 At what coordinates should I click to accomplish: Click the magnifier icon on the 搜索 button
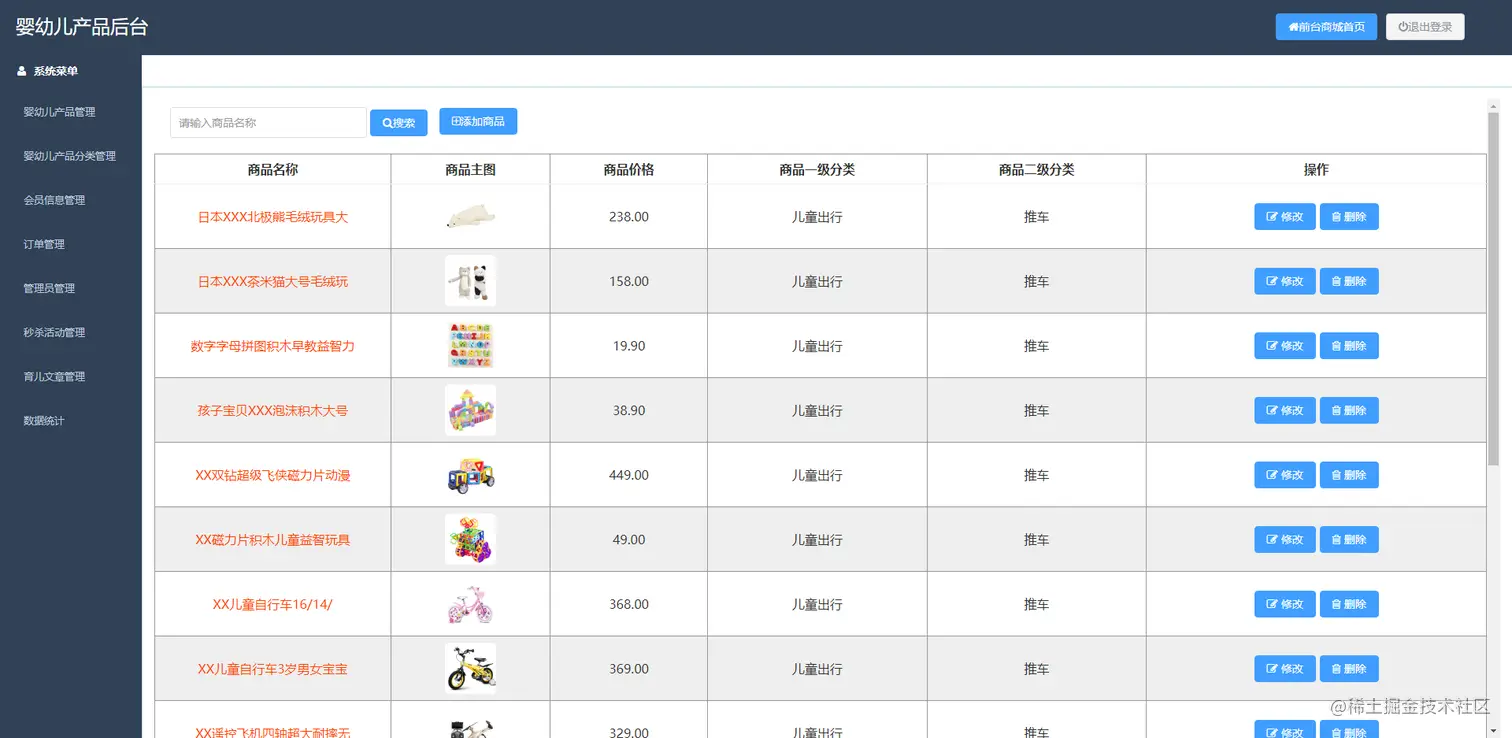pyautogui.click(x=386, y=121)
